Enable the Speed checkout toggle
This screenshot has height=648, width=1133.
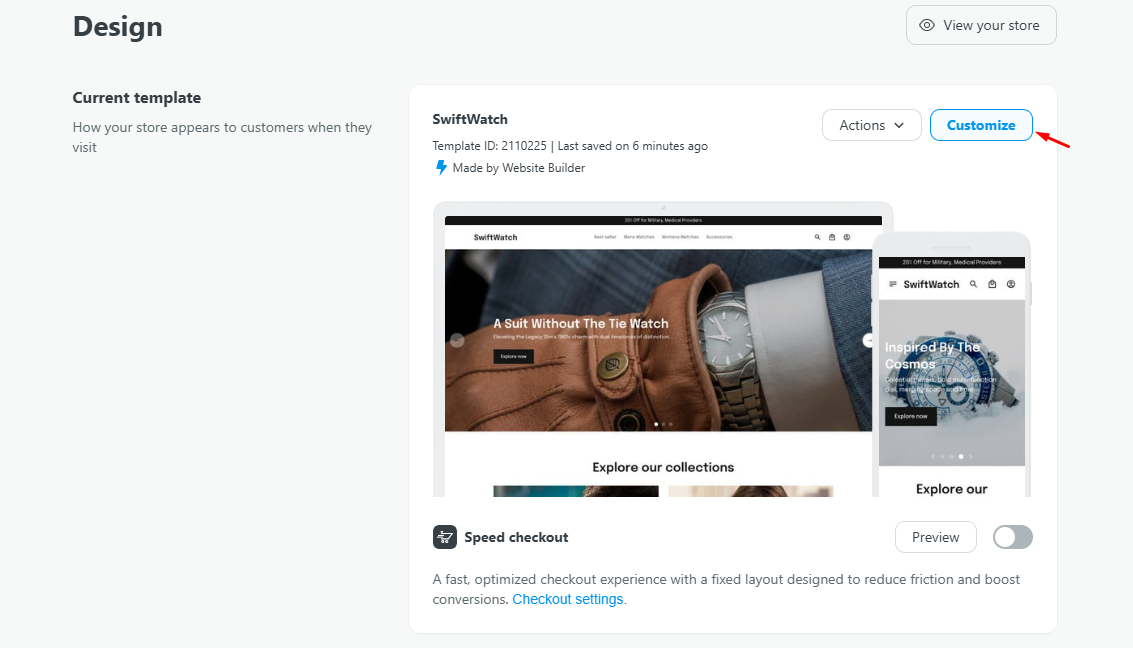(1012, 537)
